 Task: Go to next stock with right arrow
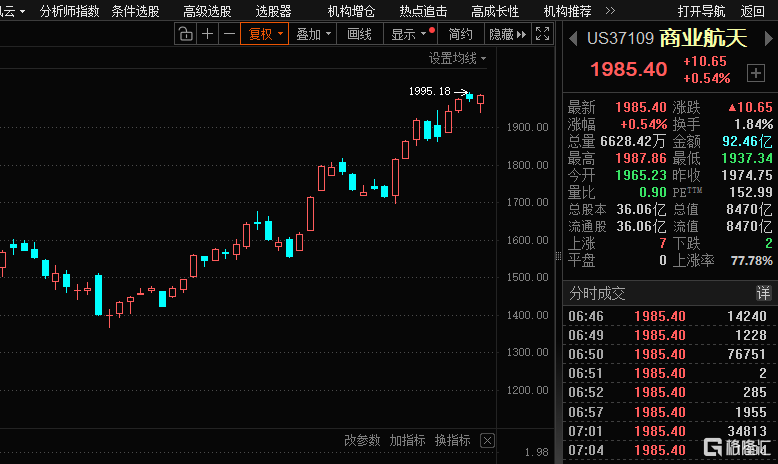tap(769, 39)
